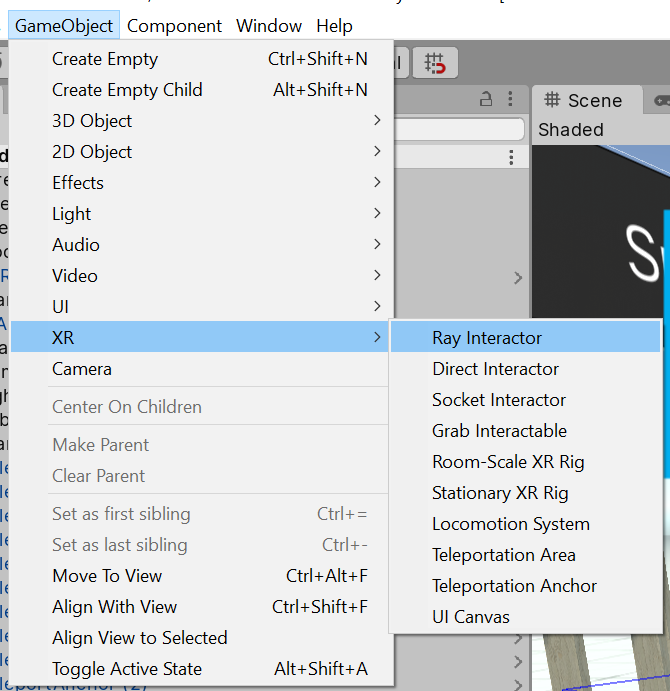670x691 pixels.
Task: Create a Room-Scale XR Rig
Action: point(525,462)
